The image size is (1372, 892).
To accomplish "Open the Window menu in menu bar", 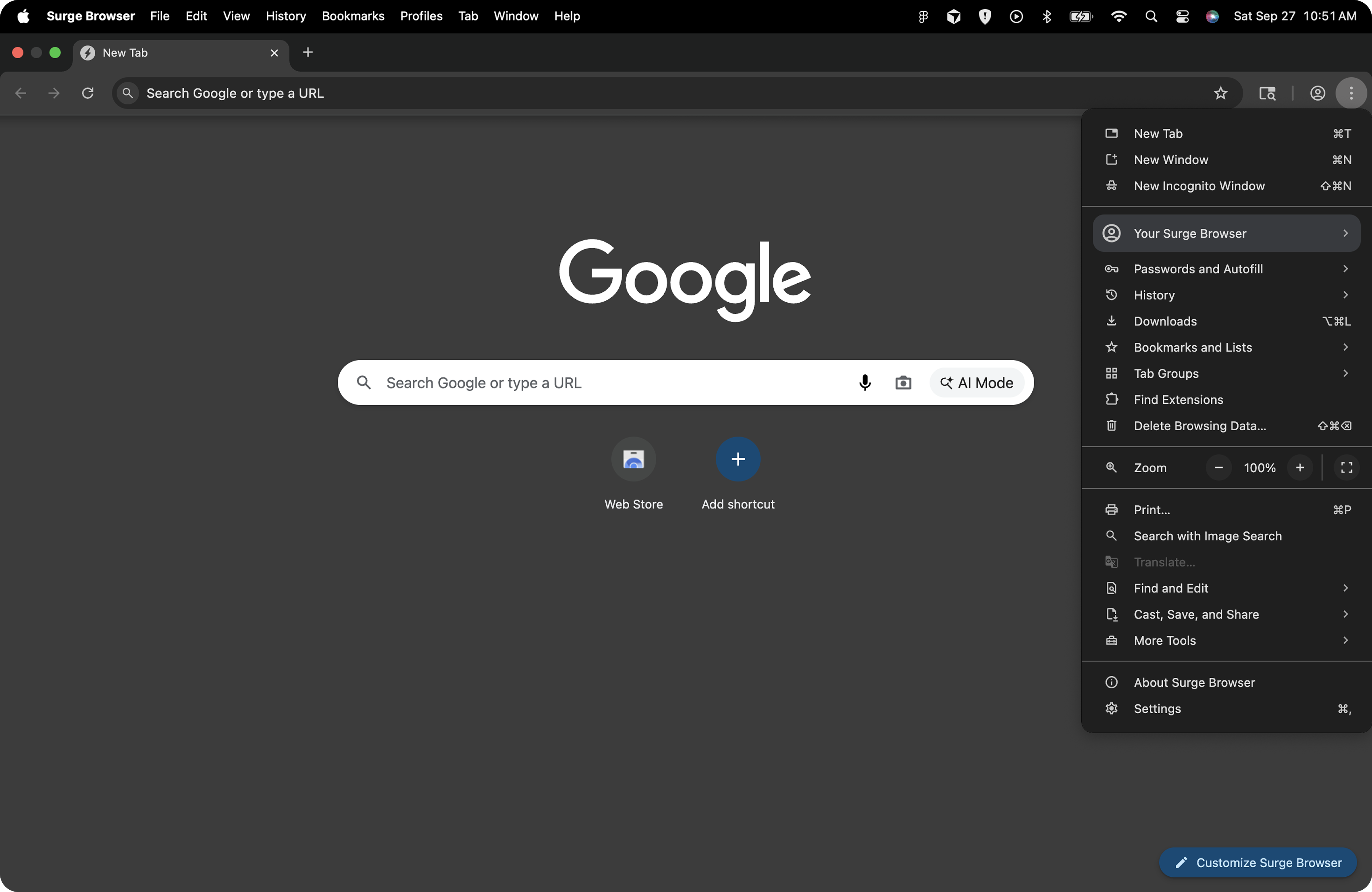I will tap(516, 16).
